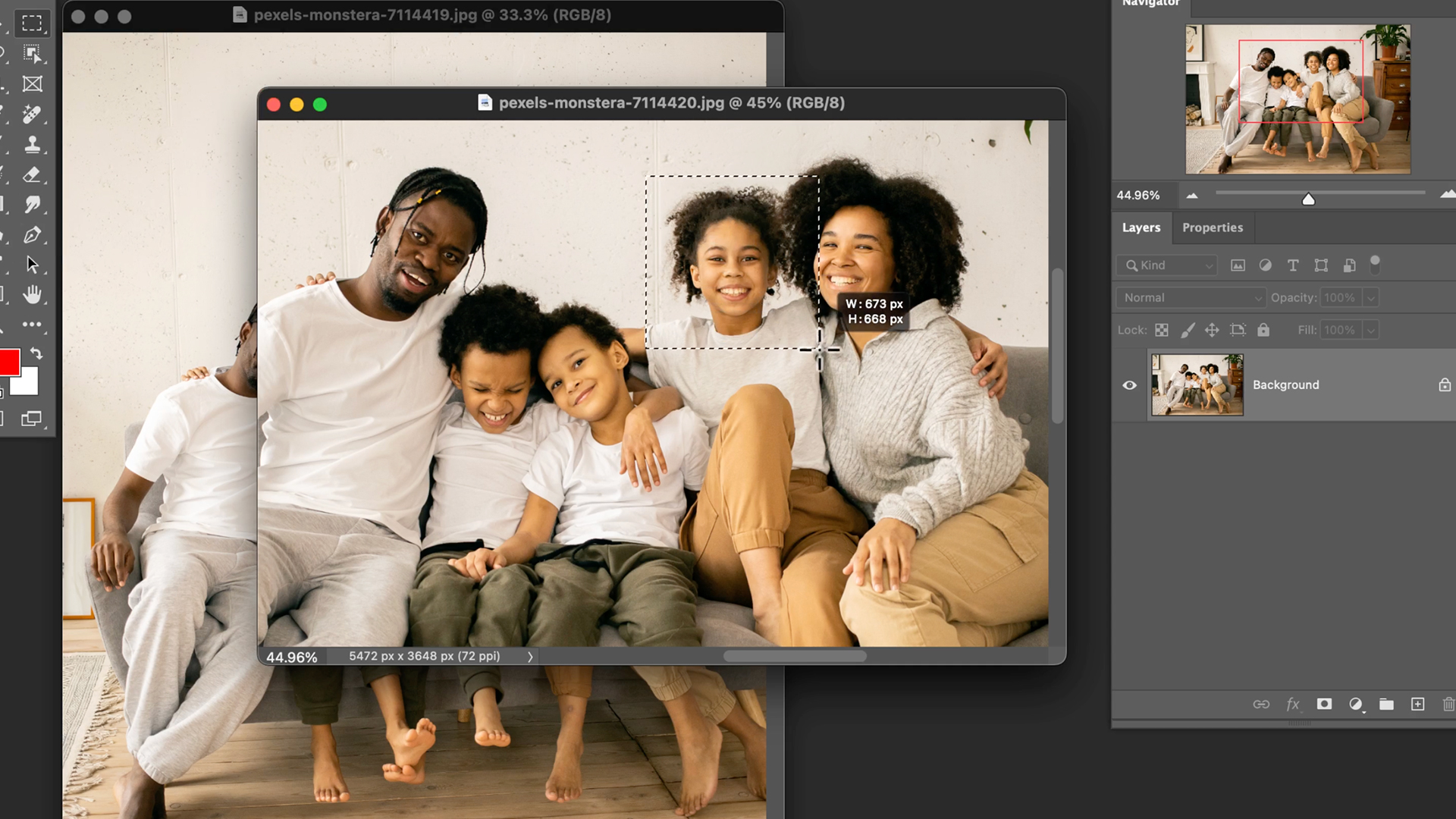Viewport: 1456px width, 819px height.
Task: Add a layer mask
Action: [x=1324, y=704]
